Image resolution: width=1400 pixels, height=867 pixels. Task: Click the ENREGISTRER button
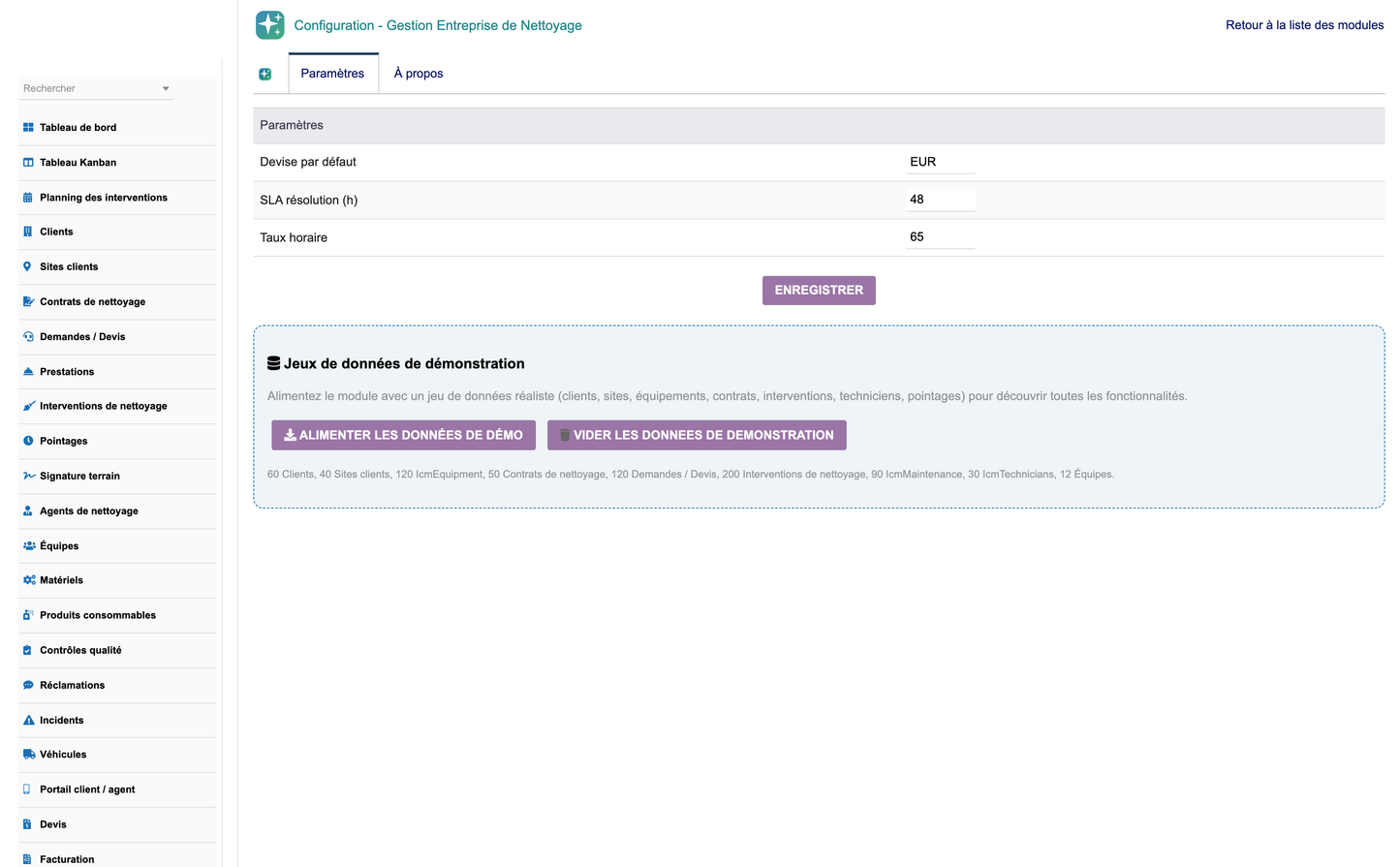click(819, 291)
